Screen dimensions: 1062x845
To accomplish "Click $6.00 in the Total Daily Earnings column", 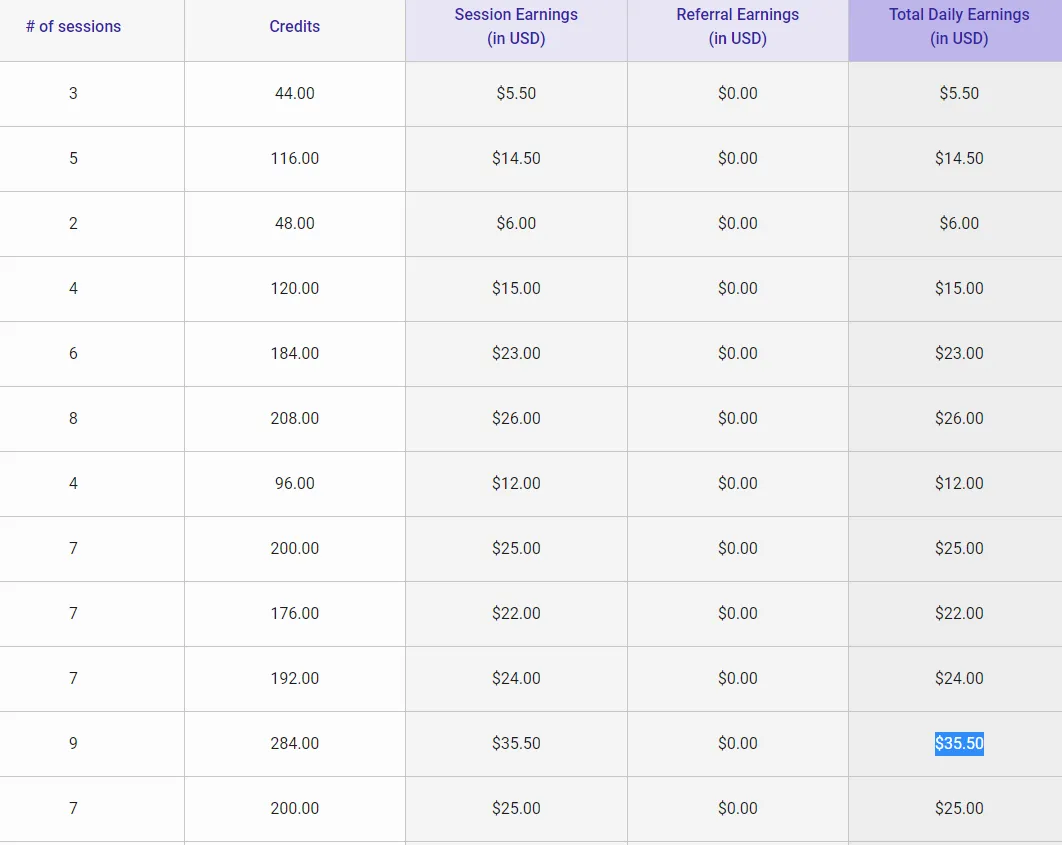I will (x=959, y=223).
